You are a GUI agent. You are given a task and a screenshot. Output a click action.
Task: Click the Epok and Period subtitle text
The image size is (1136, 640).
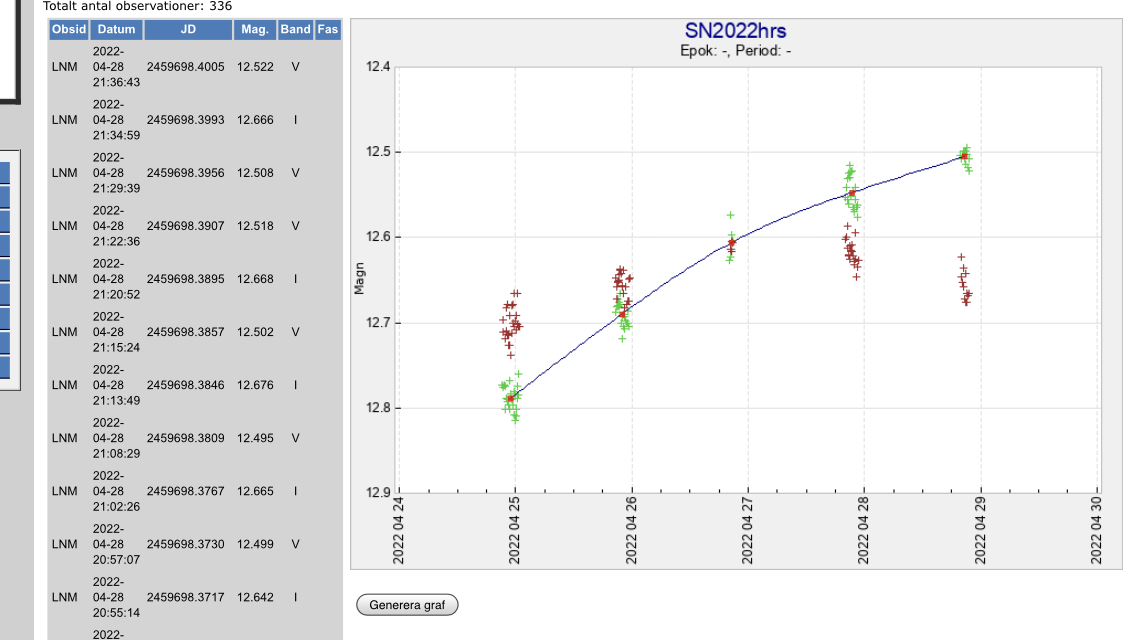click(735, 51)
